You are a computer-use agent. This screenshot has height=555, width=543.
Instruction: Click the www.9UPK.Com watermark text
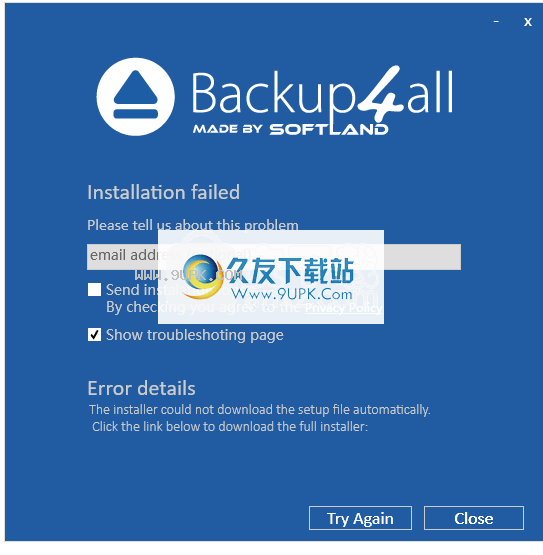tap(292, 294)
